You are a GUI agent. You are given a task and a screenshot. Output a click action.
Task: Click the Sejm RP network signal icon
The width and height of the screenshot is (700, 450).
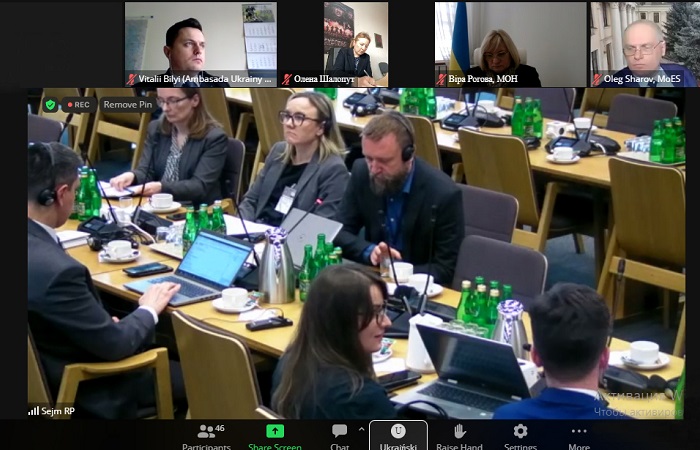click(x=33, y=411)
